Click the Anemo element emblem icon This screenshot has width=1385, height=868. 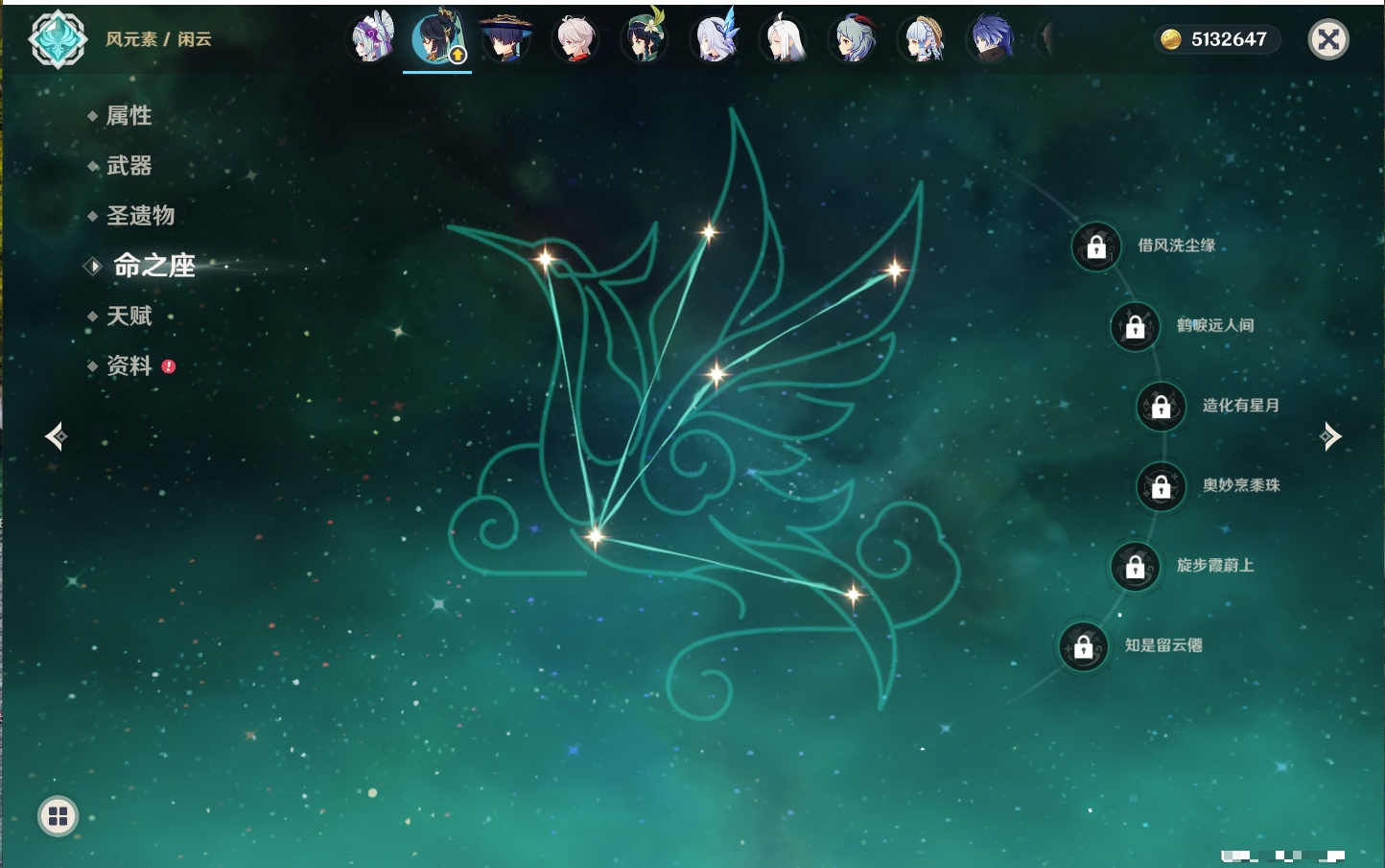pyautogui.click(x=59, y=39)
